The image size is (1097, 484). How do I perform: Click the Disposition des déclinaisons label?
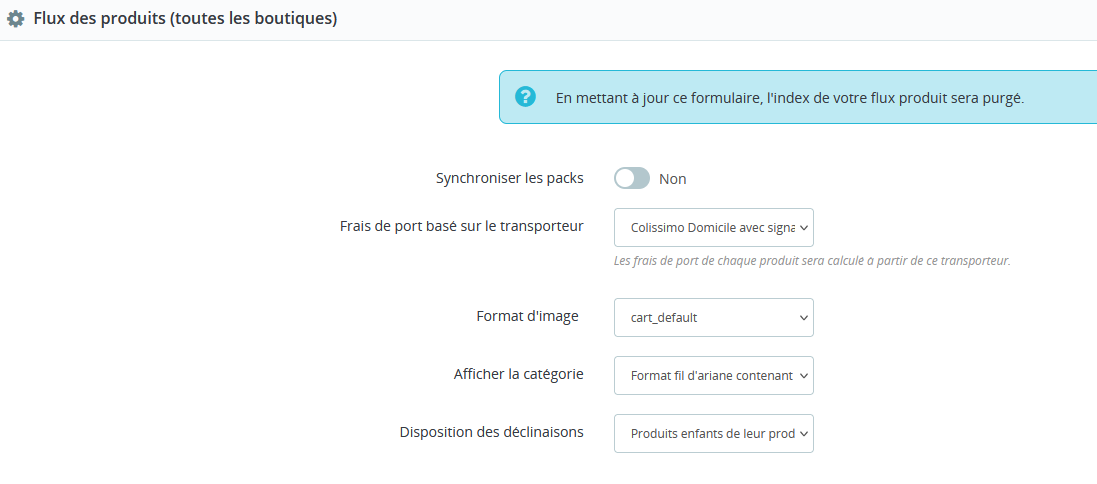coord(492,432)
